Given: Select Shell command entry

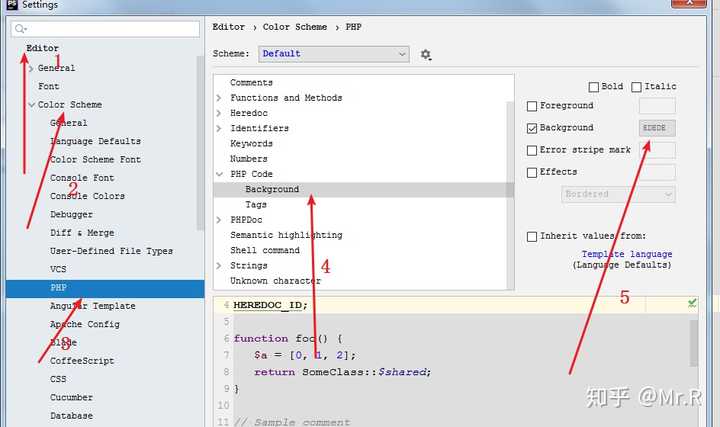Looking at the screenshot, I should click(x=264, y=250).
